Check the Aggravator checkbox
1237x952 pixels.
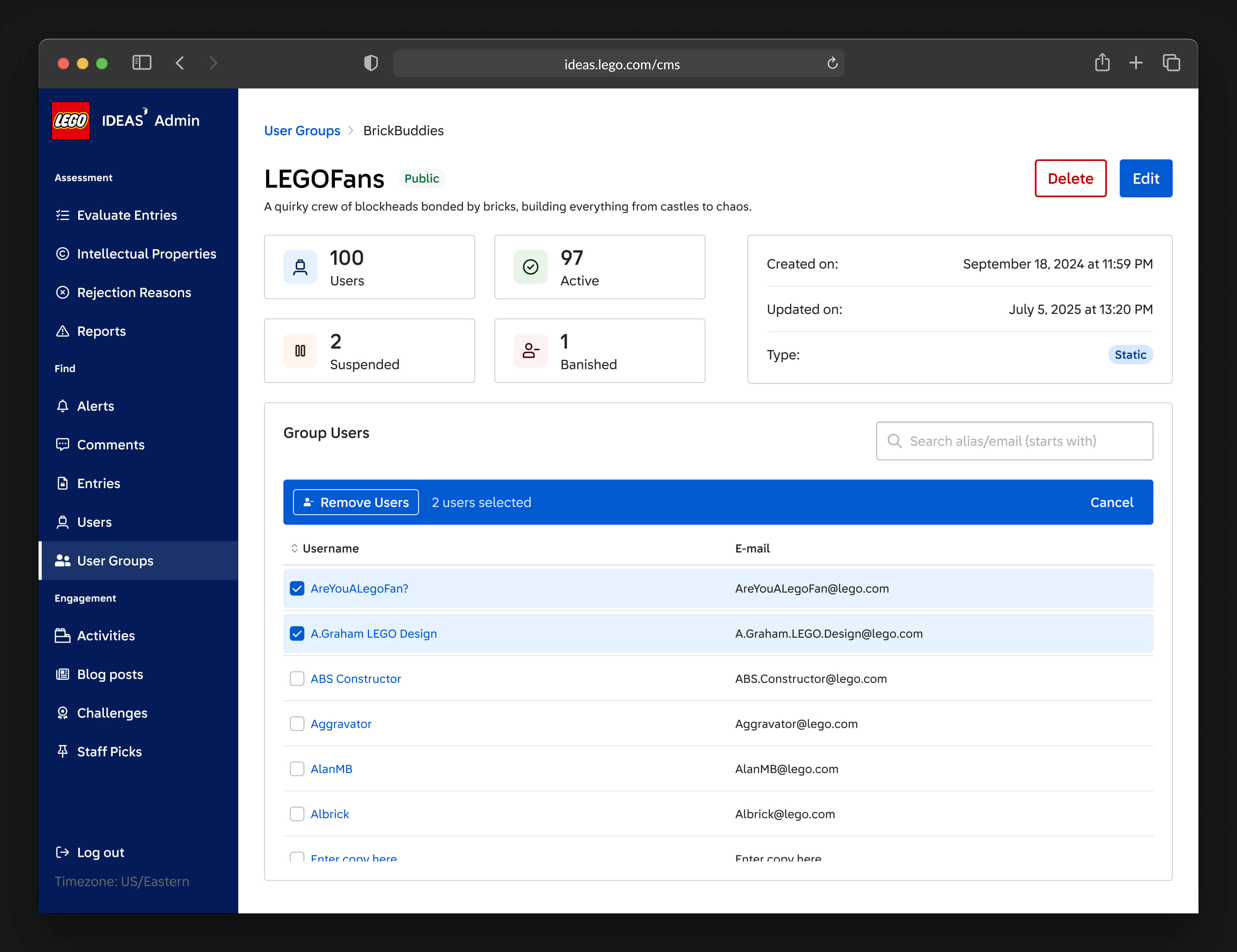[297, 724]
